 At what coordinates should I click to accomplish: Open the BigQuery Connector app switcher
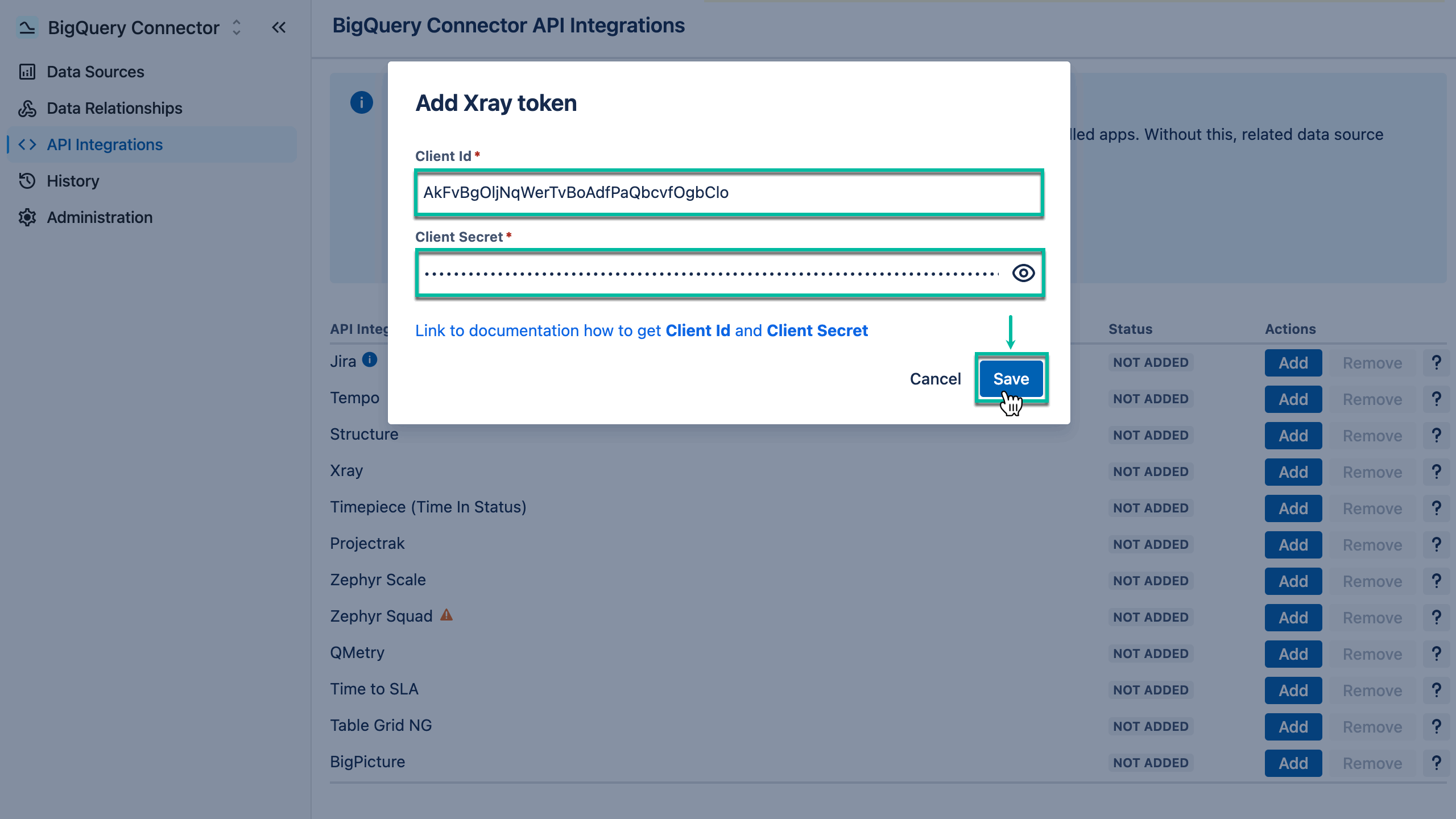236,27
